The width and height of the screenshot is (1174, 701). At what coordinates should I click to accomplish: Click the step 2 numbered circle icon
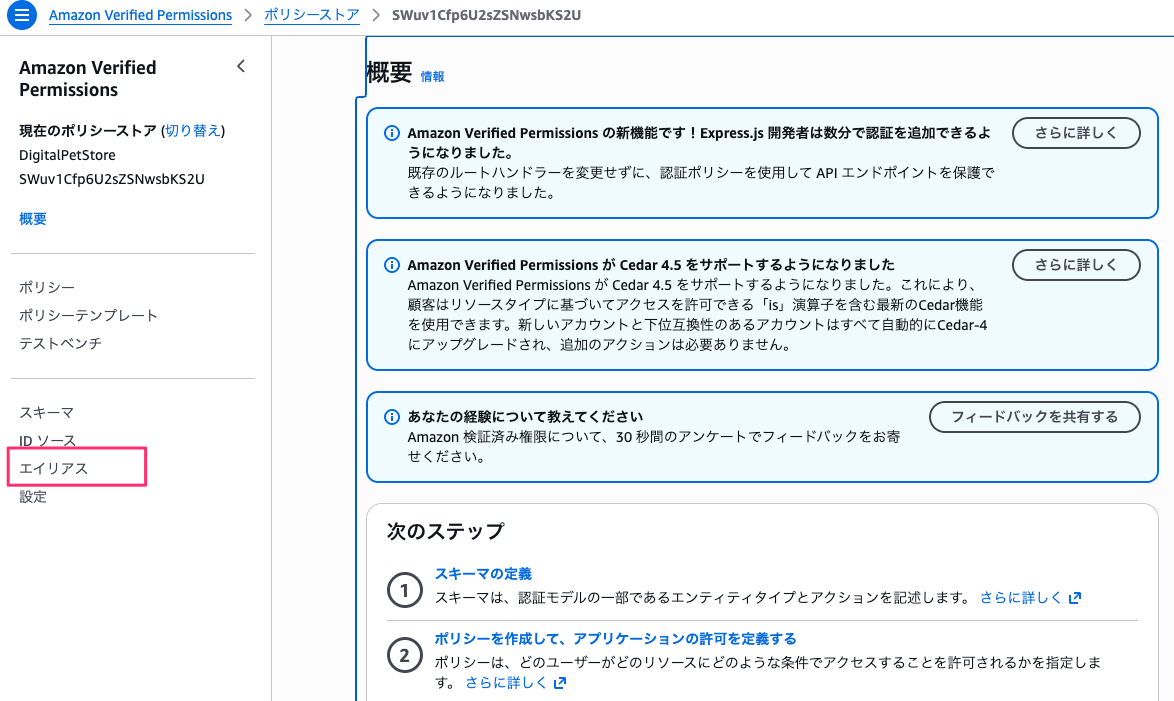(404, 655)
